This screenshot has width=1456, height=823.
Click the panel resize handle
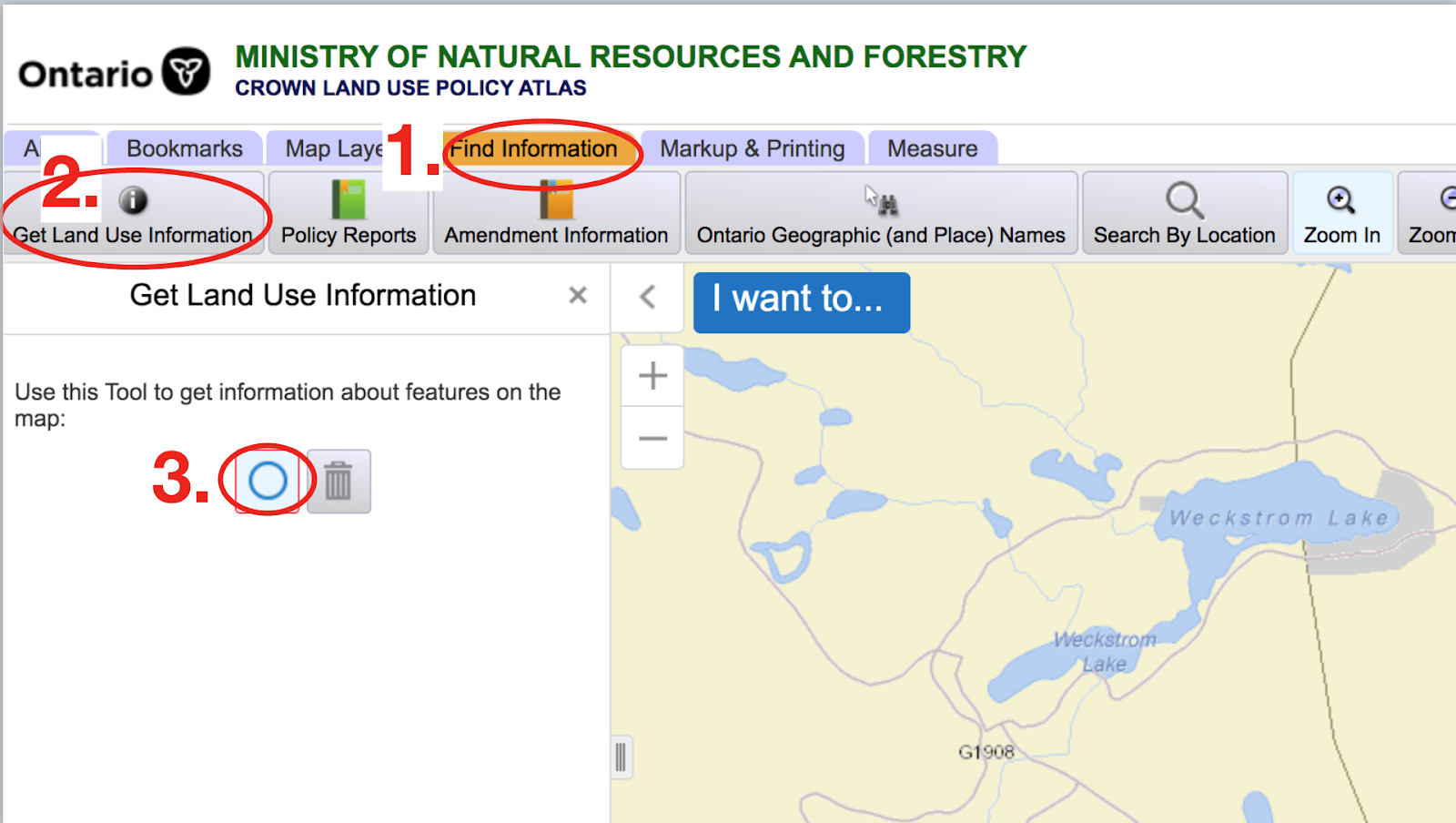[x=621, y=757]
